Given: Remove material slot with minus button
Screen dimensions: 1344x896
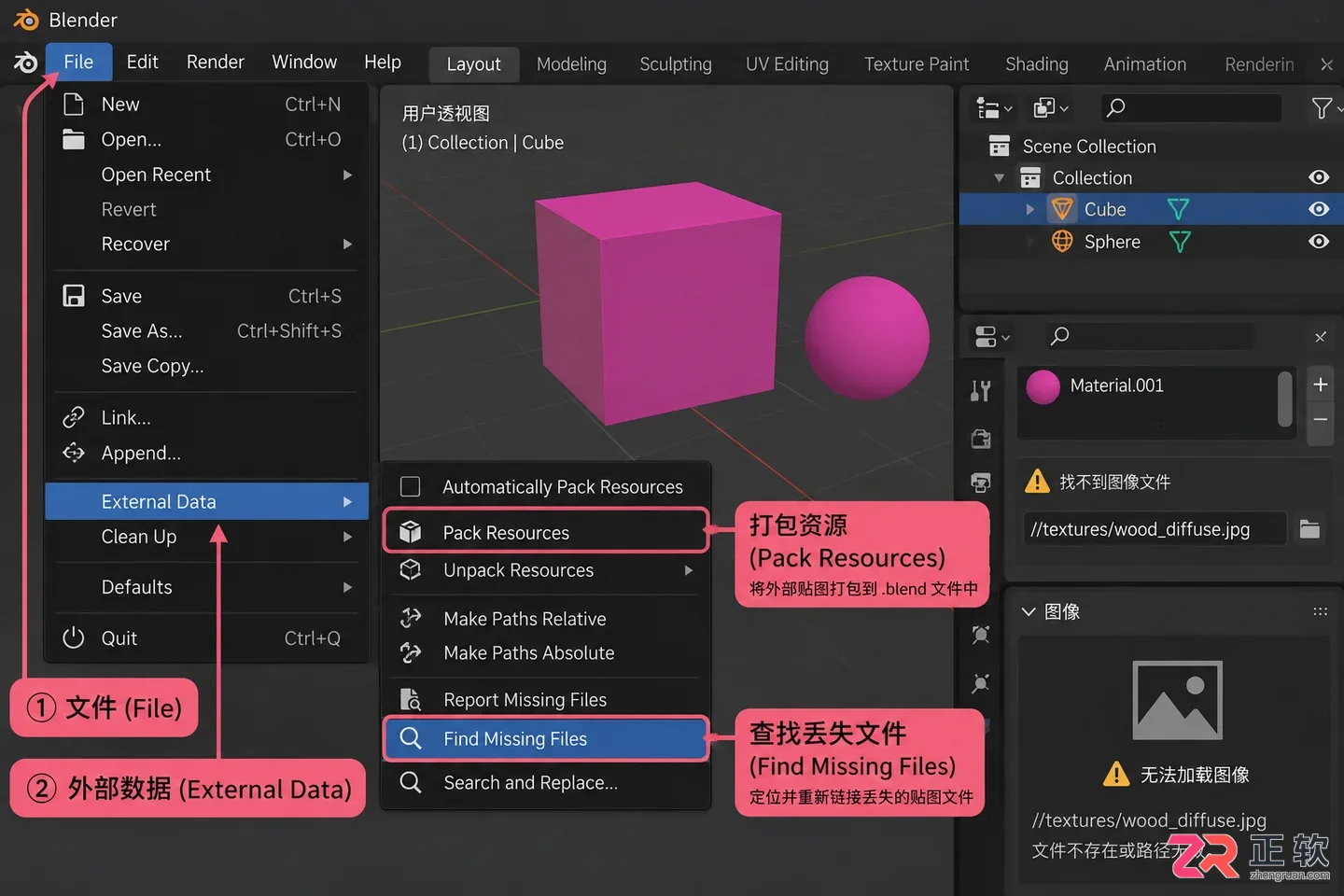Looking at the screenshot, I should pyautogui.click(x=1321, y=421).
